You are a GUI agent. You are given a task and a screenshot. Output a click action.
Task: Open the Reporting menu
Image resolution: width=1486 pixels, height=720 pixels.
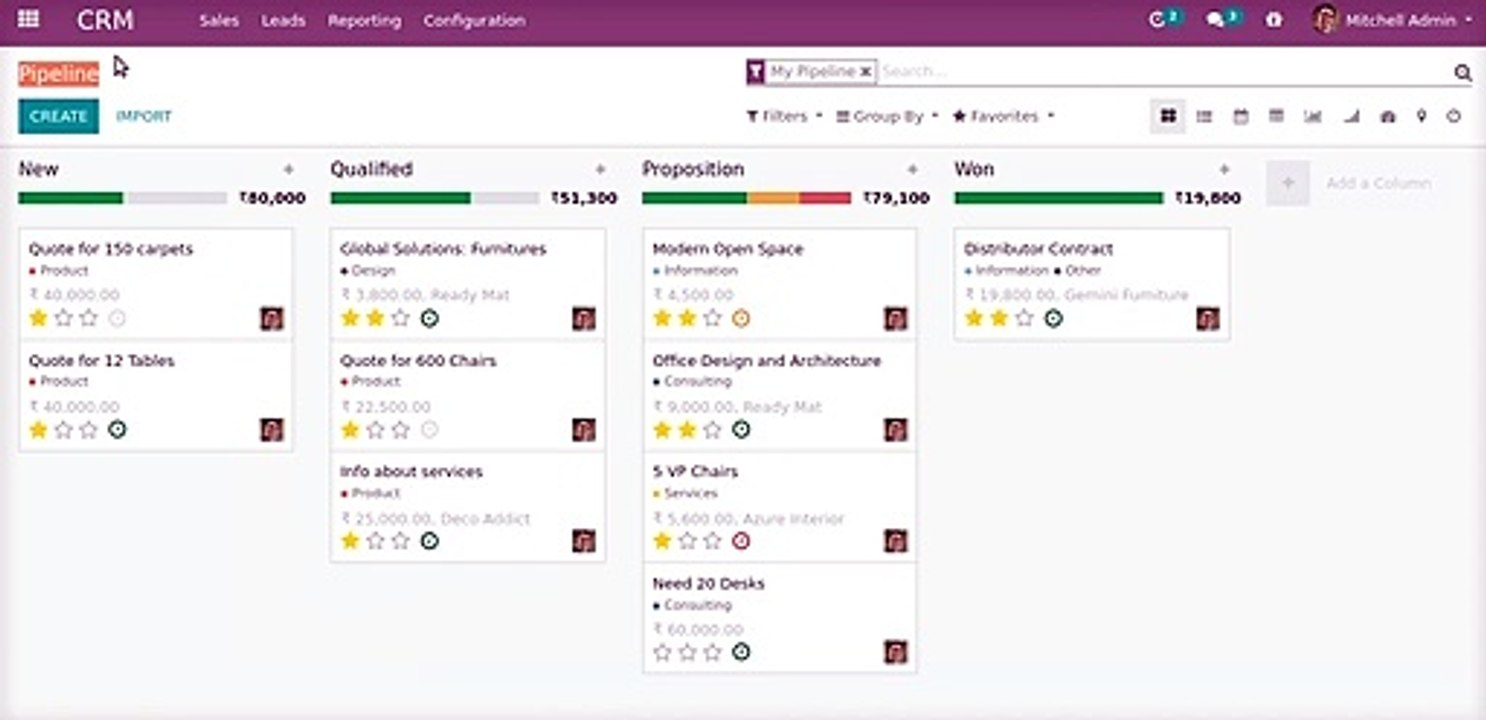pyautogui.click(x=364, y=20)
